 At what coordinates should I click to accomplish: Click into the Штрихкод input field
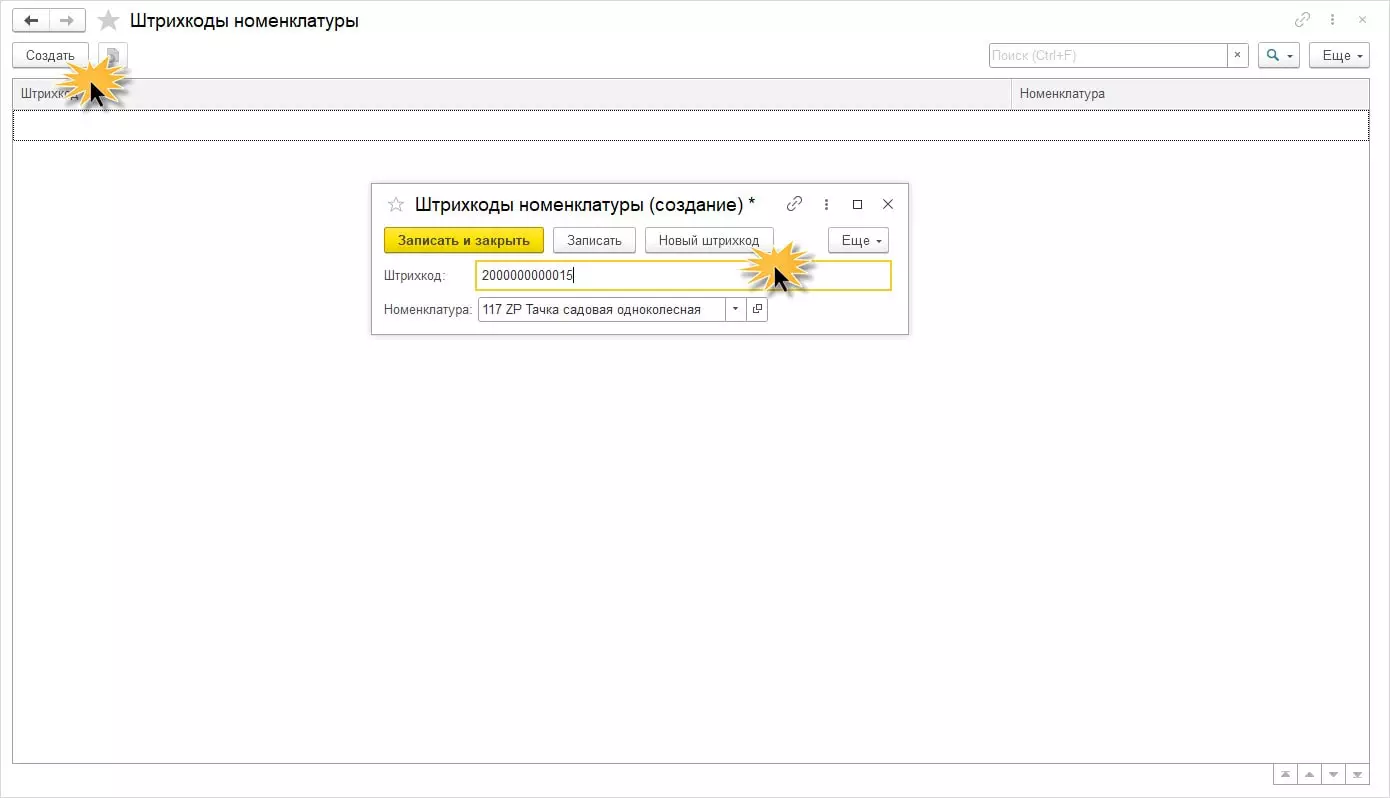point(683,275)
